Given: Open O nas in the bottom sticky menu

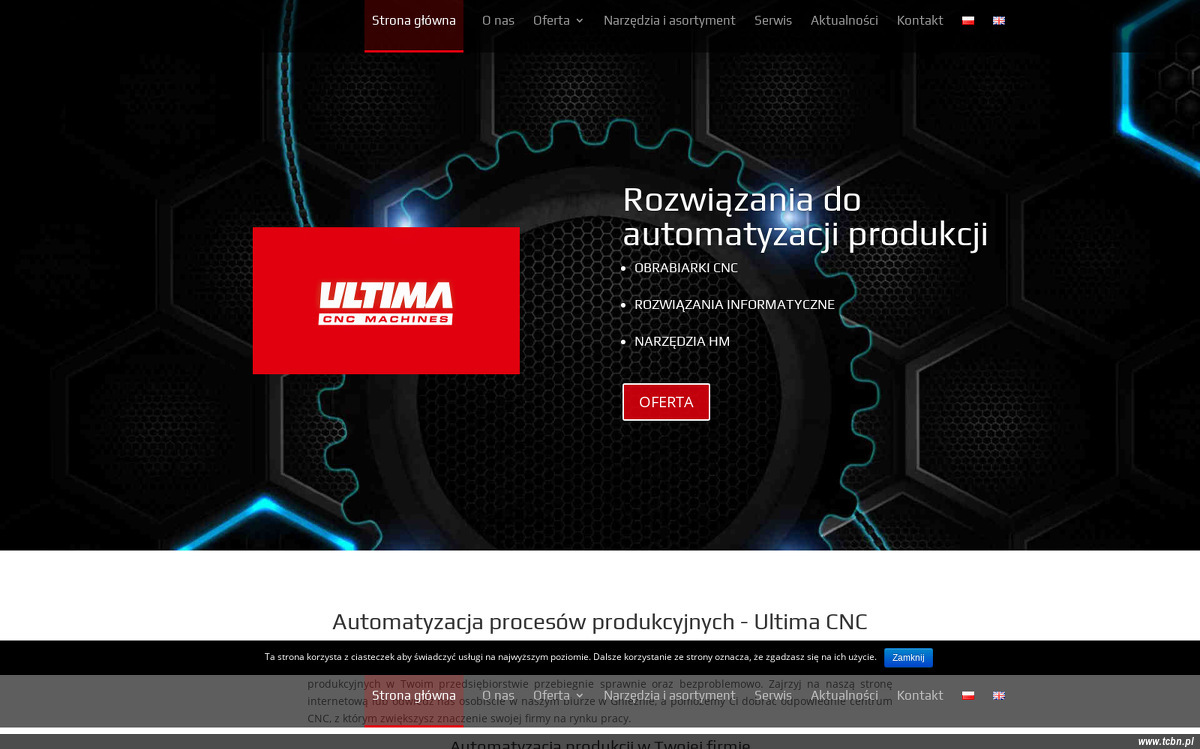Looking at the screenshot, I should 498,695.
